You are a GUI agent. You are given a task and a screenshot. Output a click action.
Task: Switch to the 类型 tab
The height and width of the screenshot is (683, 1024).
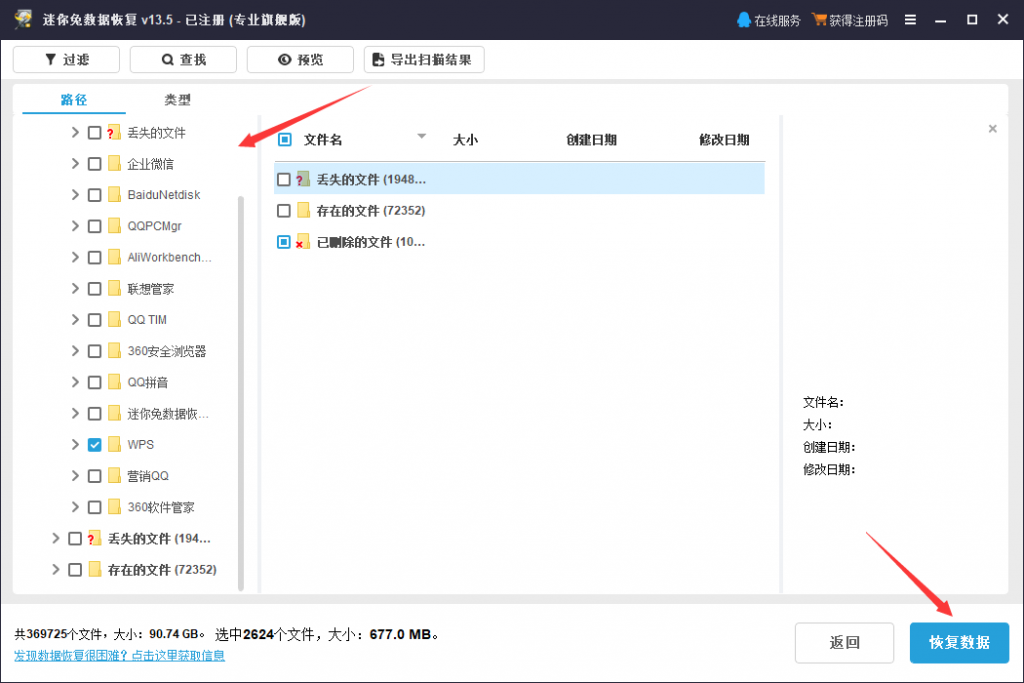point(177,99)
